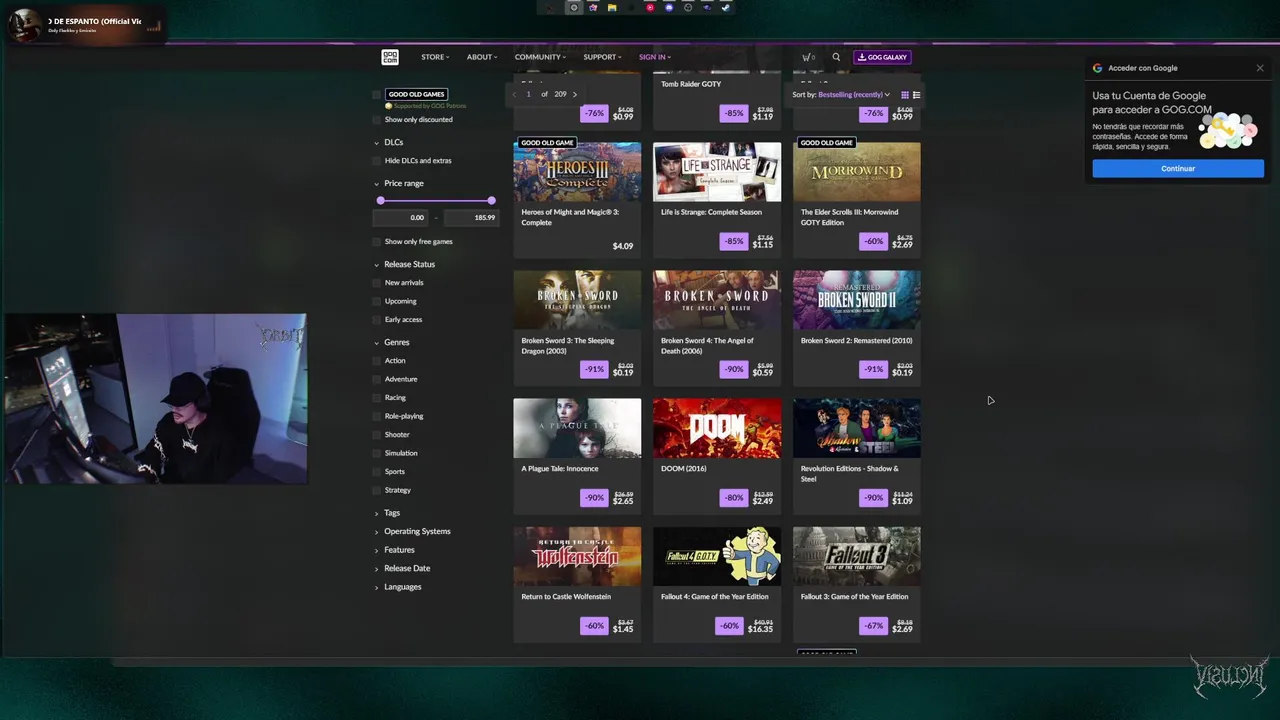Click Continuar in the Google popup
This screenshot has width=1280, height=720.
coord(1178,169)
